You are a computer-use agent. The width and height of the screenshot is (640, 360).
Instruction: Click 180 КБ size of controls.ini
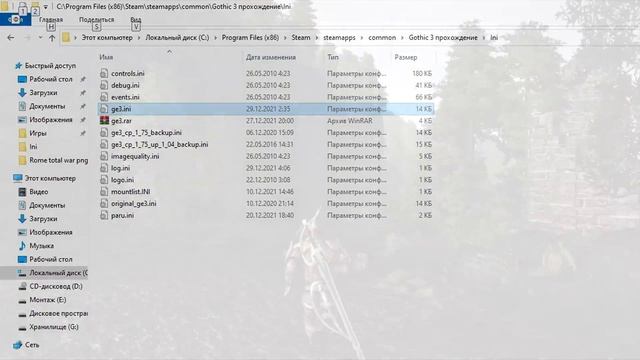(x=422, y=73)
